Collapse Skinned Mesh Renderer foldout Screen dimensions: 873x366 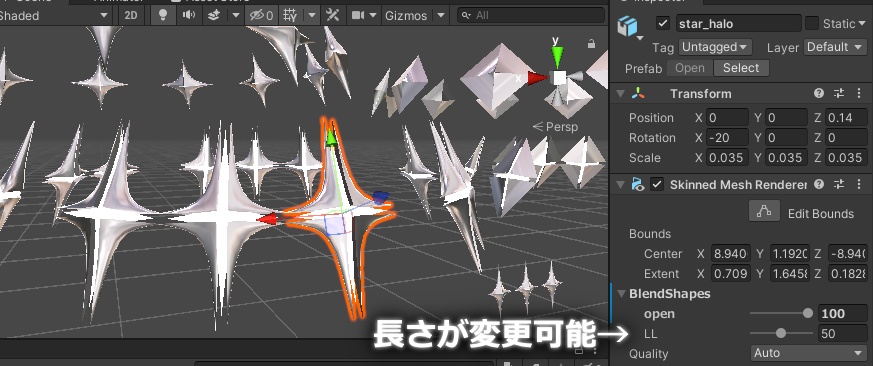tap(620, 185)
